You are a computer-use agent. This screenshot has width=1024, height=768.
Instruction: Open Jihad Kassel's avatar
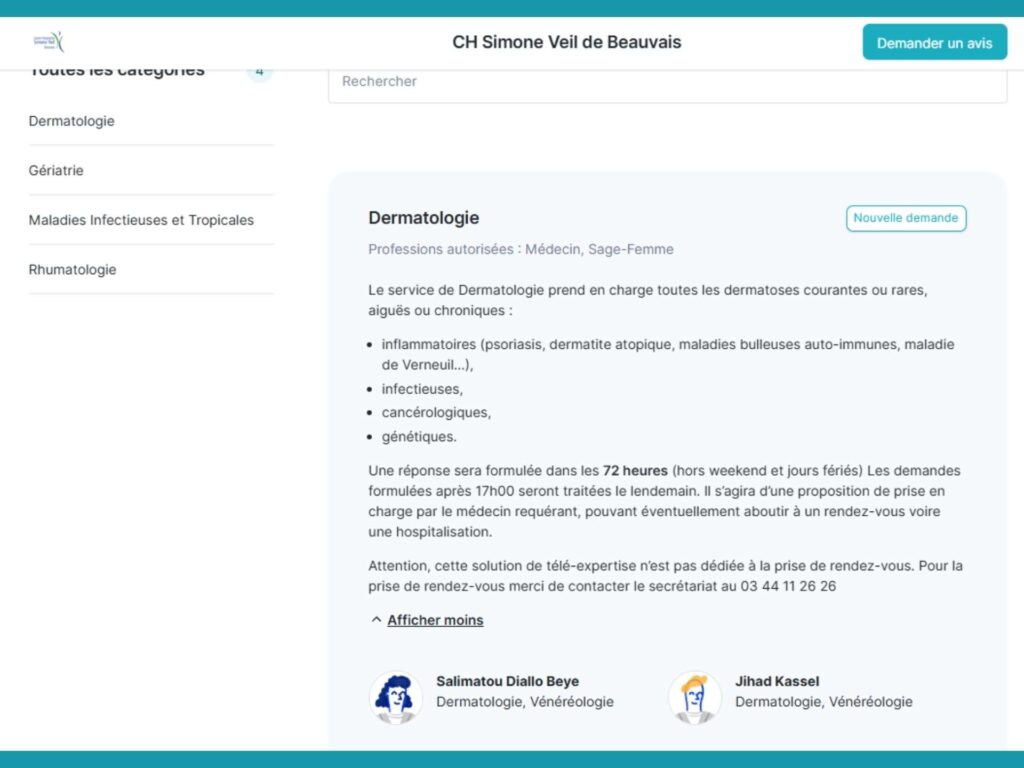[695, 697]
